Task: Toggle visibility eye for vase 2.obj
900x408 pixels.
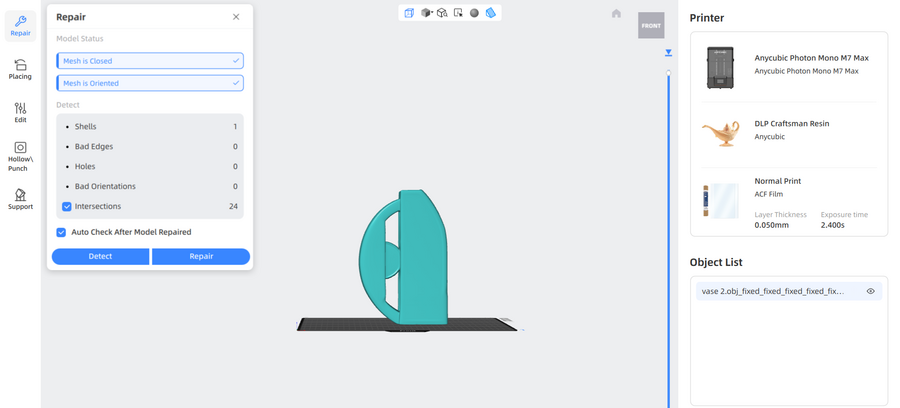Action: pyautogui.click(x=870, y=292)
